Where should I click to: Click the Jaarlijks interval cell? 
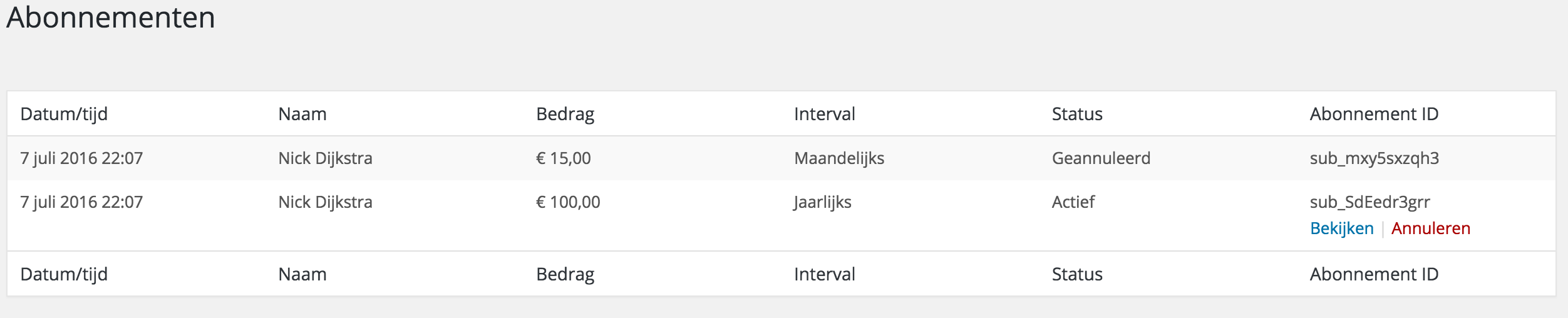pyautogui.click(x=822, y=202)
